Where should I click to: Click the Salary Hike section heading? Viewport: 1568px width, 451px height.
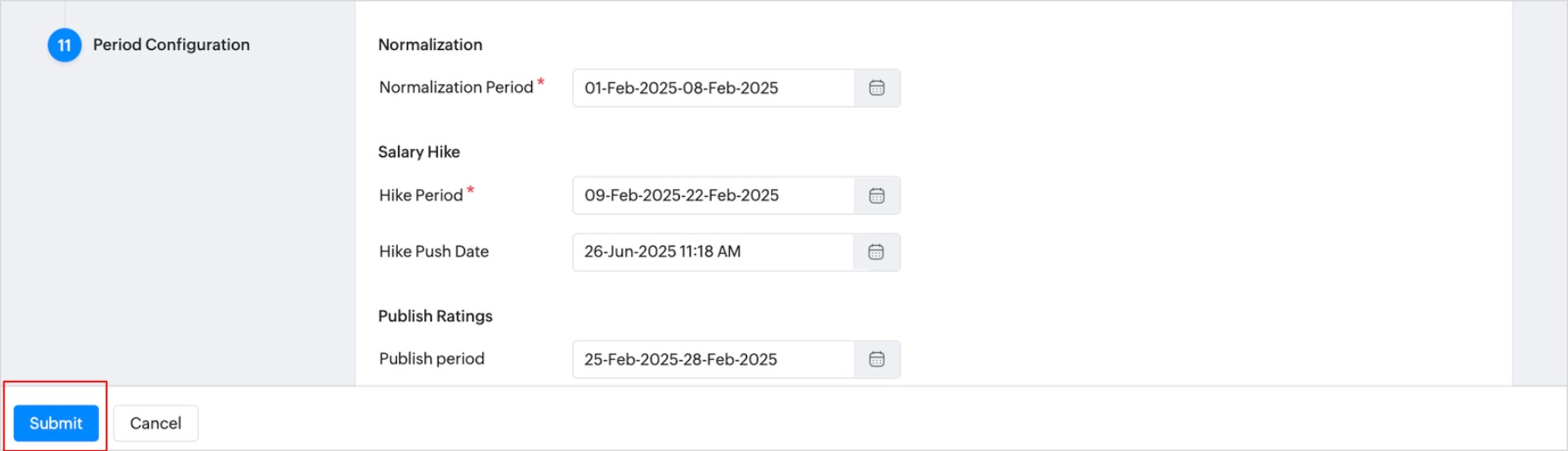pyautogui.click(x=419, y=152)
